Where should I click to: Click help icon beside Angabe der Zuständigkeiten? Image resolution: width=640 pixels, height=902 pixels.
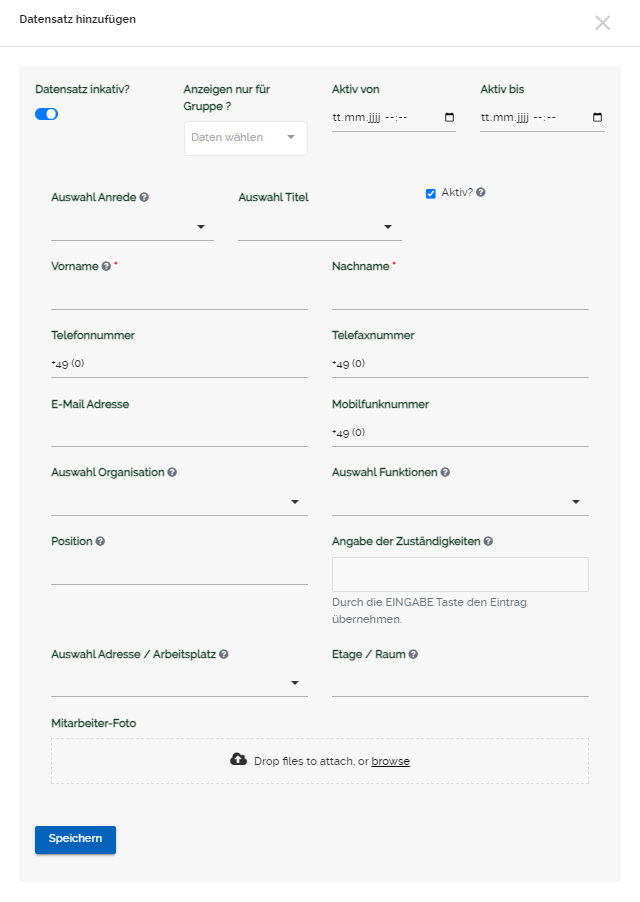[x=488, y=541]
